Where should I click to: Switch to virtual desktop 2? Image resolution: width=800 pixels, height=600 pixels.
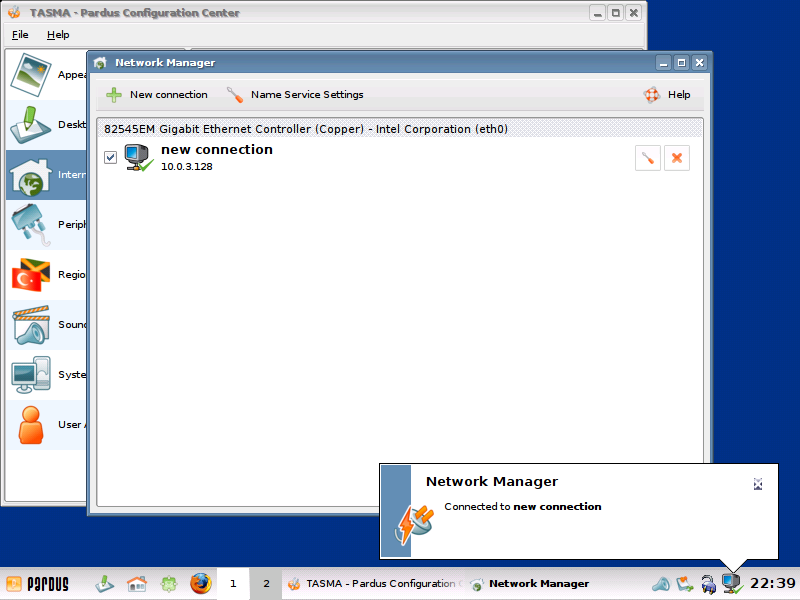pos(266,584)
